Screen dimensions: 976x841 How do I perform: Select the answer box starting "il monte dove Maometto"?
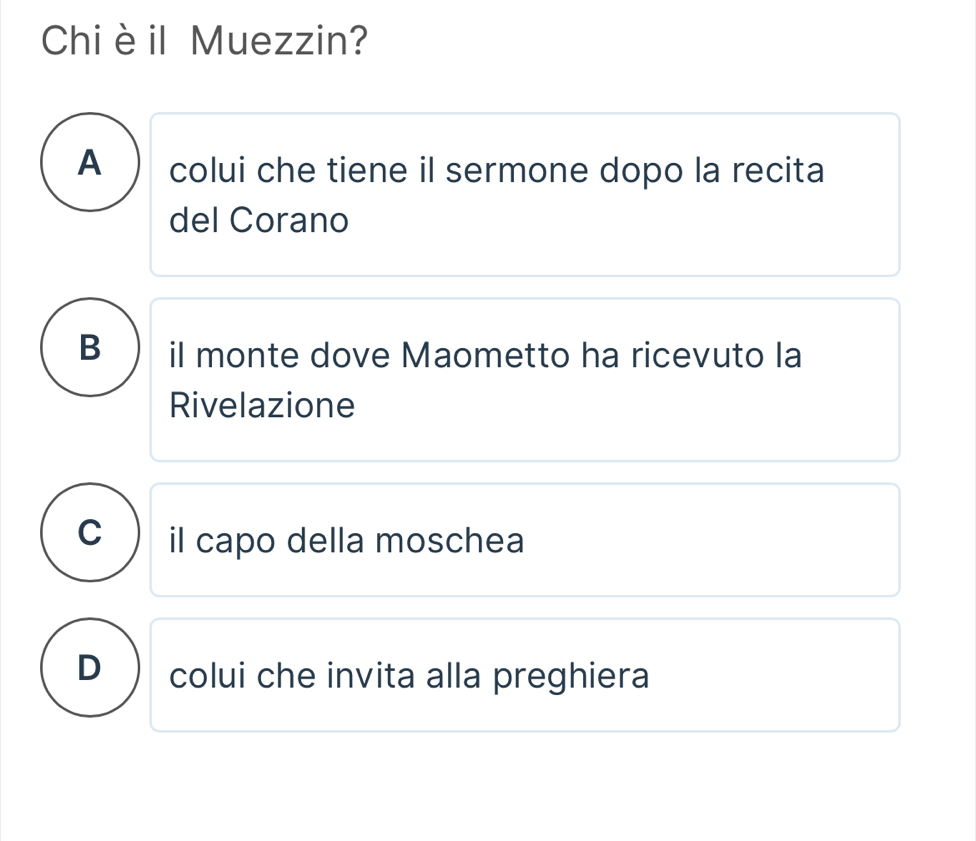point(525,379)
